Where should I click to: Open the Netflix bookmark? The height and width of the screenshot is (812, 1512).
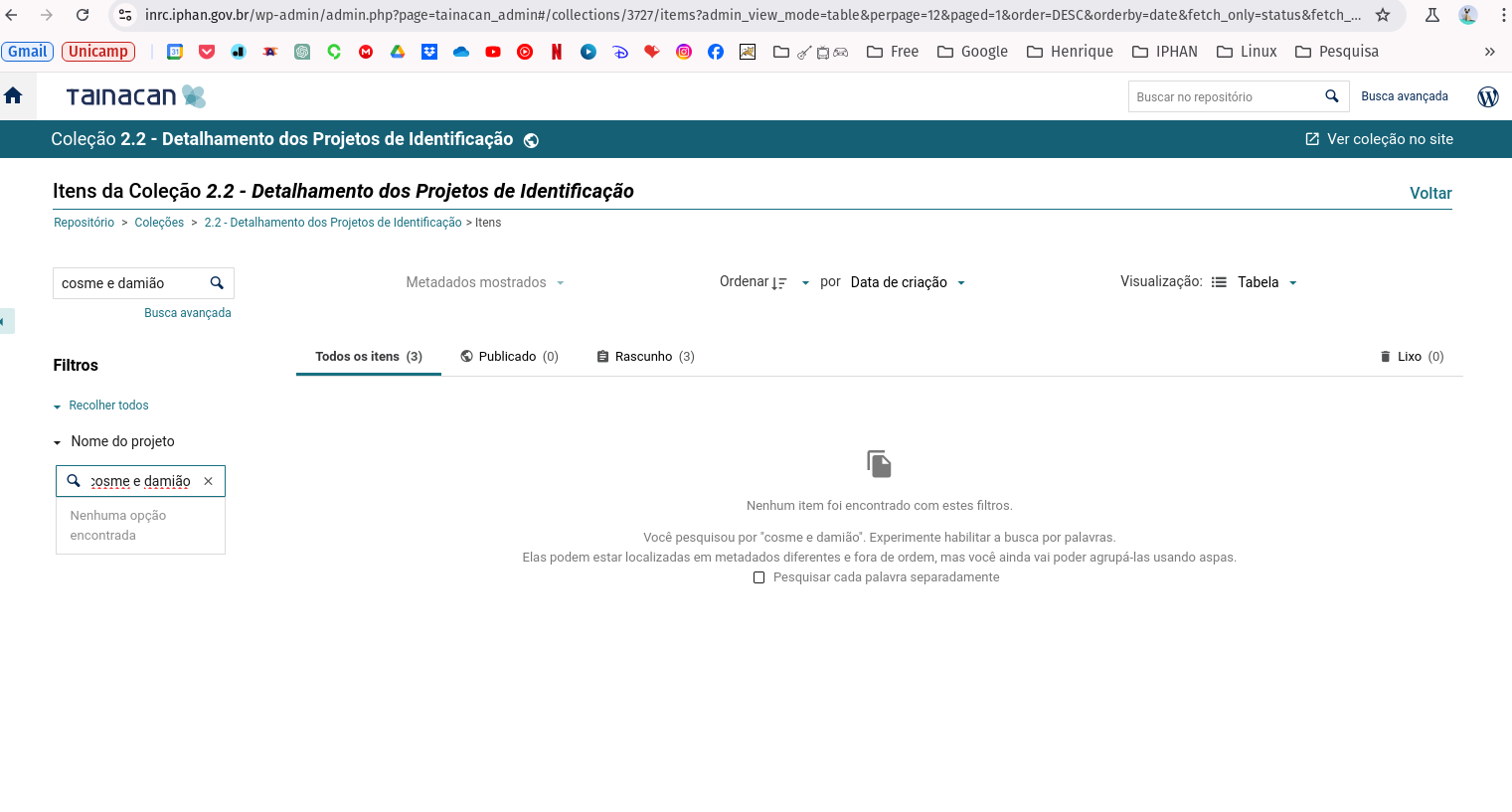coord(557,52)
